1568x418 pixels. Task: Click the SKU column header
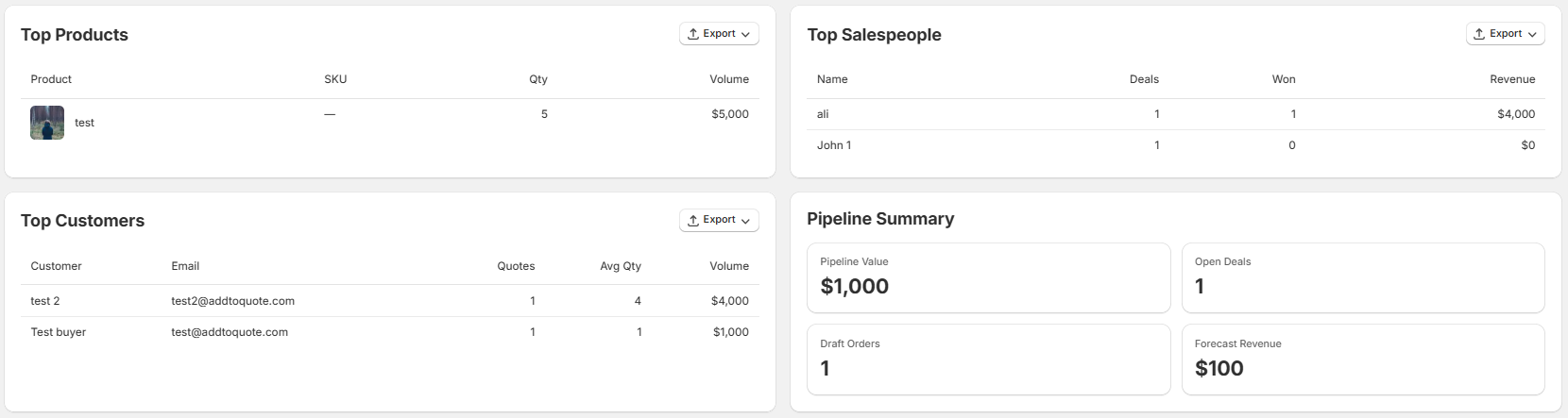[x=335, y=79]
